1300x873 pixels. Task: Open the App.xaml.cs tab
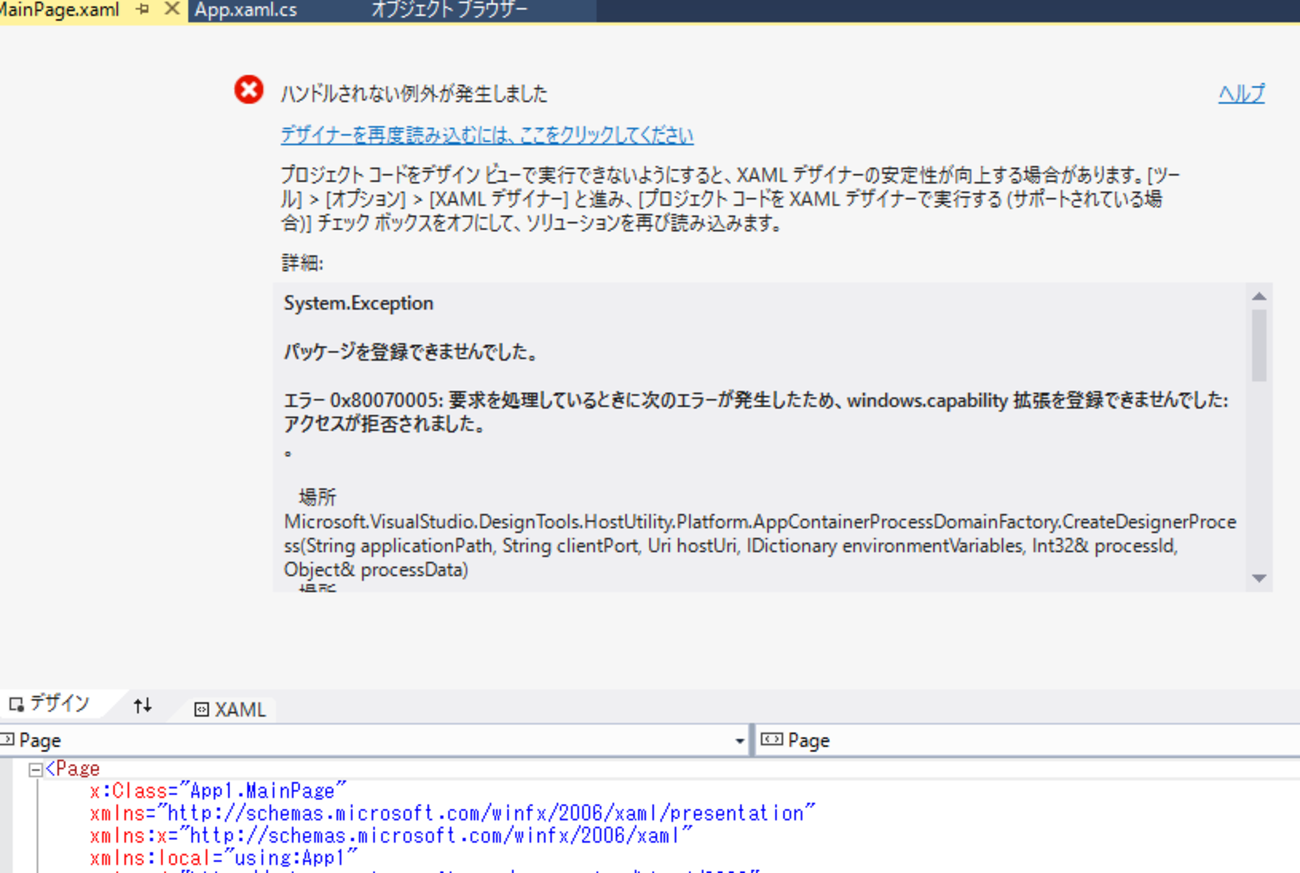click(246, 10)
